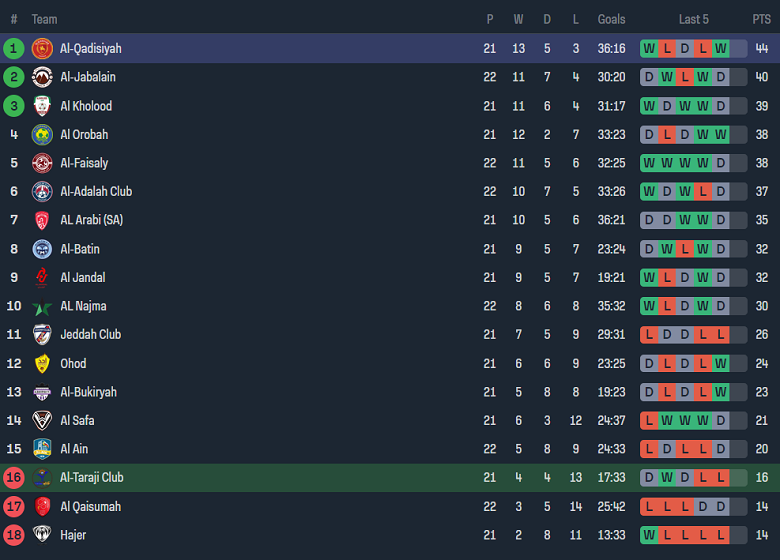Open the Al-Adalah Club team link
The width and height of the screenshot is (780, 560).
click(96, 191)
